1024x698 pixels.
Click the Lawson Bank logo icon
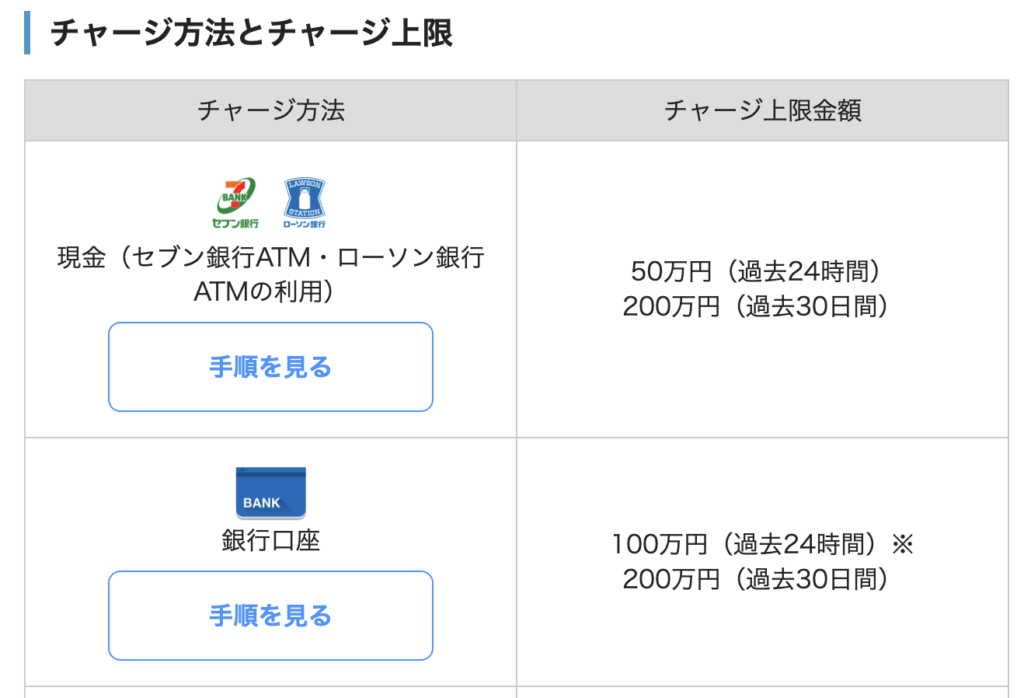click(x=305, y=197)
